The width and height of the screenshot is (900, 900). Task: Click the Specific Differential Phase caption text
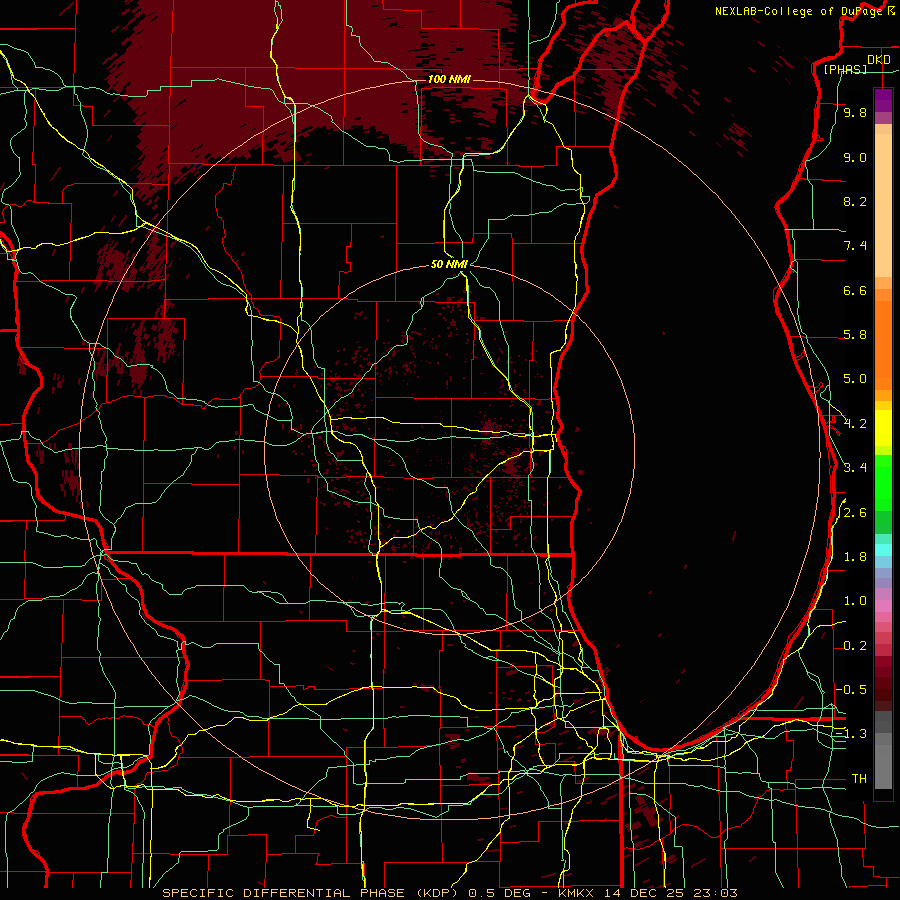(x=450, y=893)
